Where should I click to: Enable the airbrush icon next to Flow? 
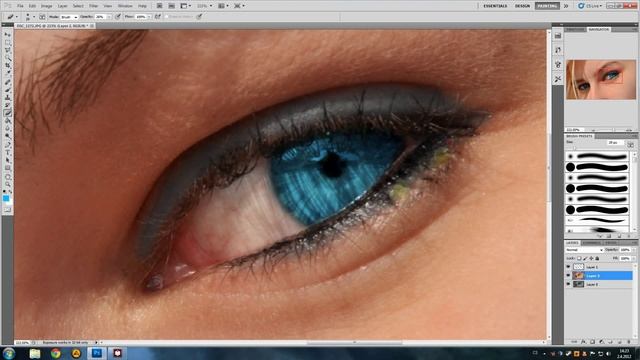point(158,17)
